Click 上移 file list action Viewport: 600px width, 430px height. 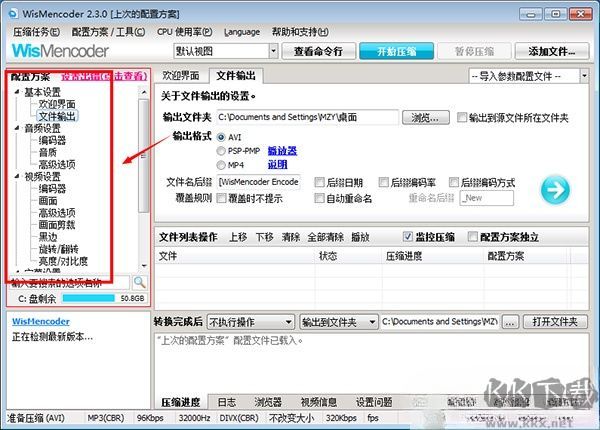(x=238, y=237)
